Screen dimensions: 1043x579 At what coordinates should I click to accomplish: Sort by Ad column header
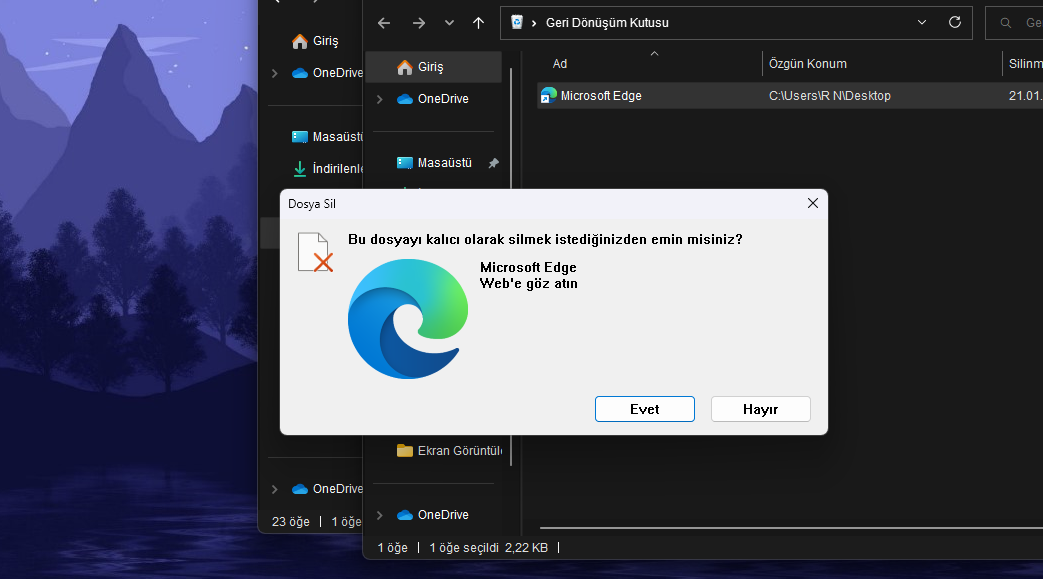pyautogui.click(x=559, y=64)
